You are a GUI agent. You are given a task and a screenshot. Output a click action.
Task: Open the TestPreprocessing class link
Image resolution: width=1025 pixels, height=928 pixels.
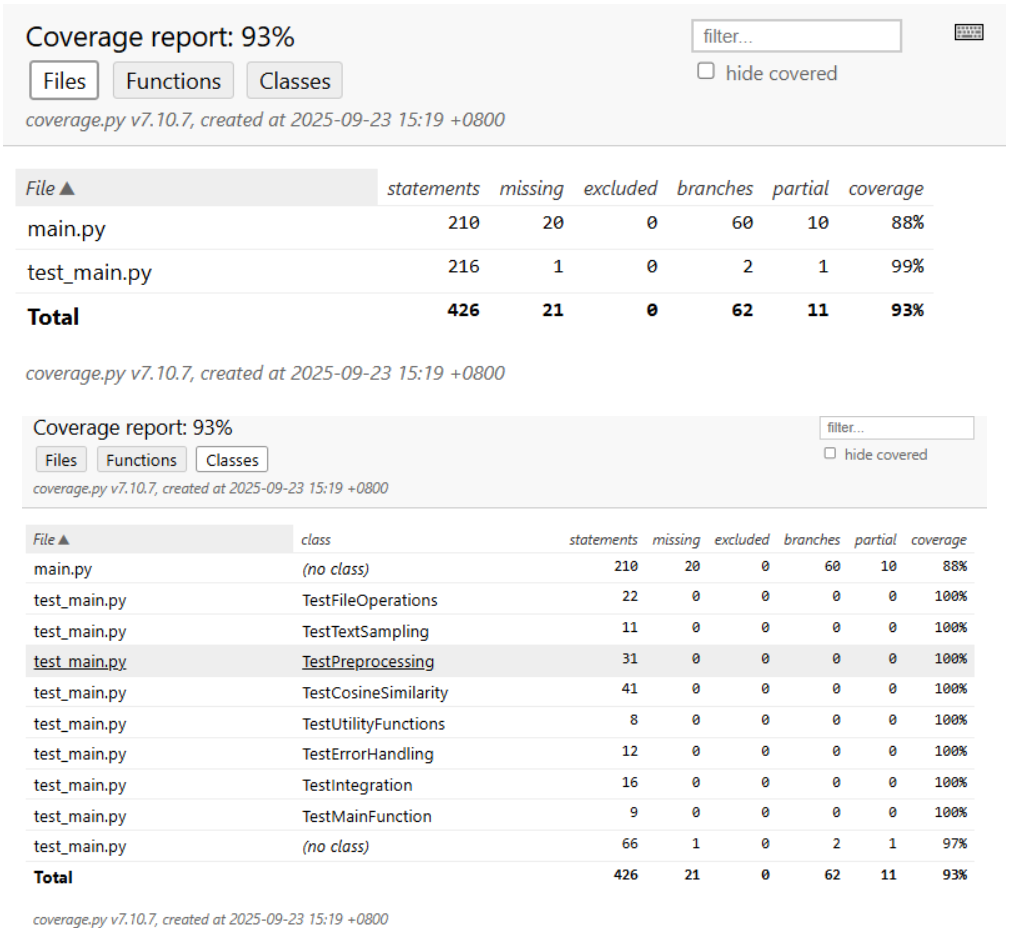point(368,662)
